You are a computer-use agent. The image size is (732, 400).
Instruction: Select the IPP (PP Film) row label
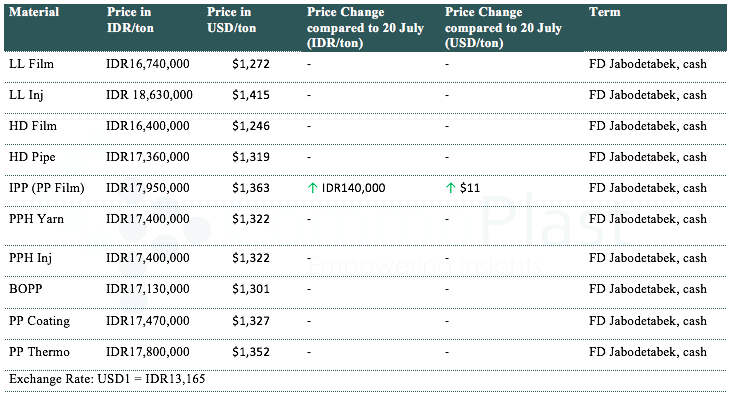(46, 188)
